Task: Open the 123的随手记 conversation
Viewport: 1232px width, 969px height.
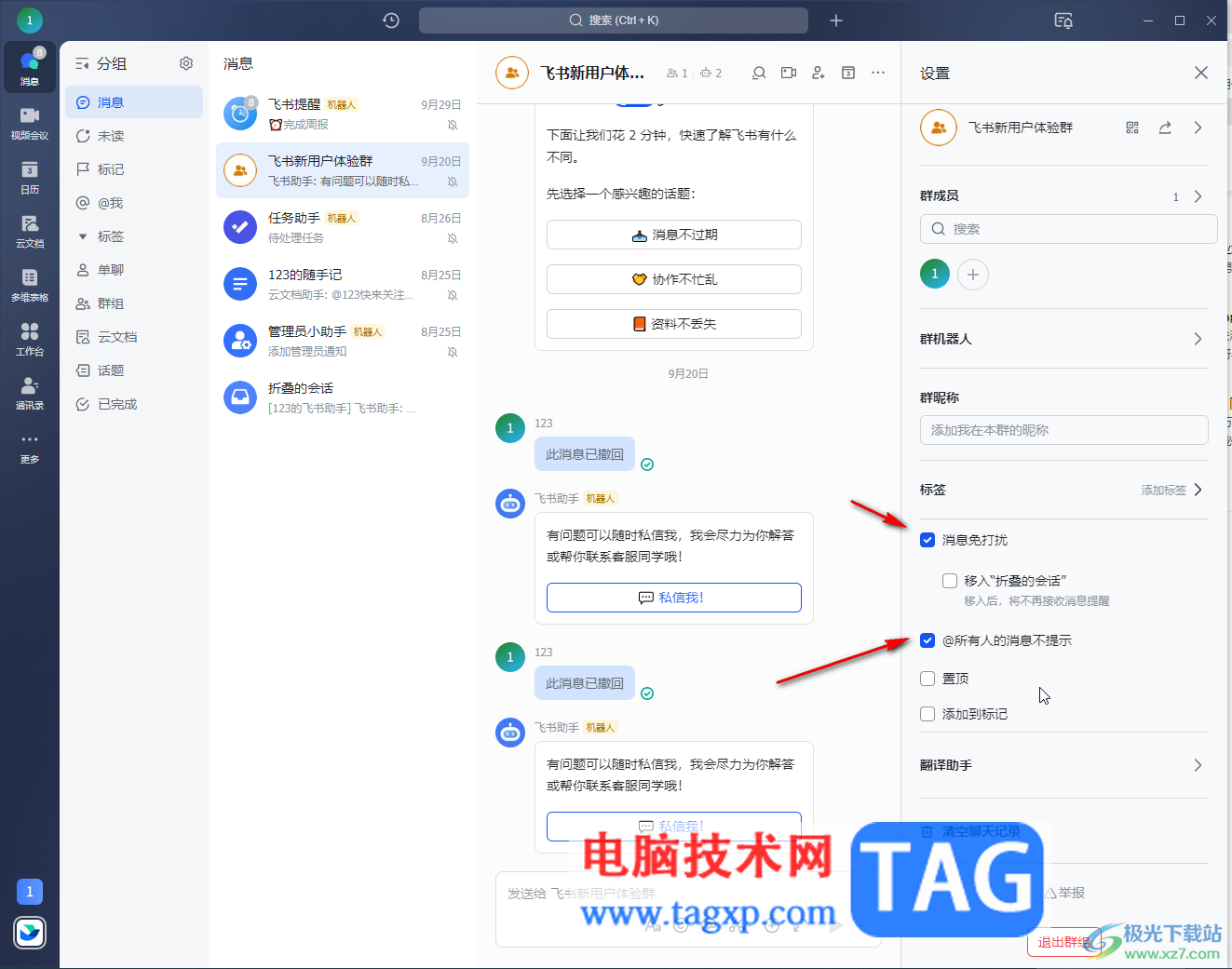Action: (343, 284)
